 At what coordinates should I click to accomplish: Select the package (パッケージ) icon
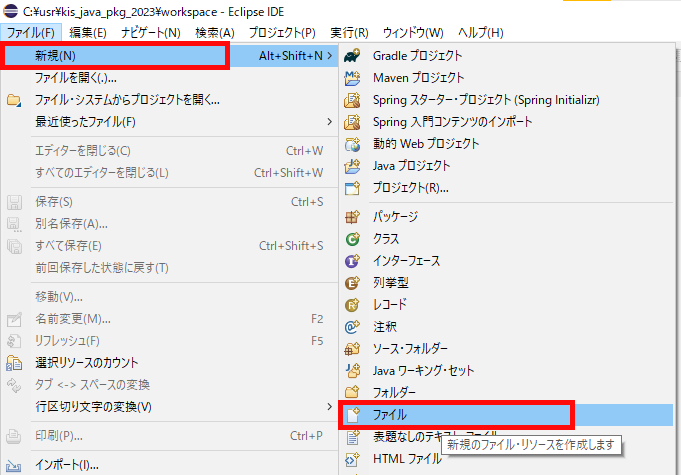coord(352,217)
